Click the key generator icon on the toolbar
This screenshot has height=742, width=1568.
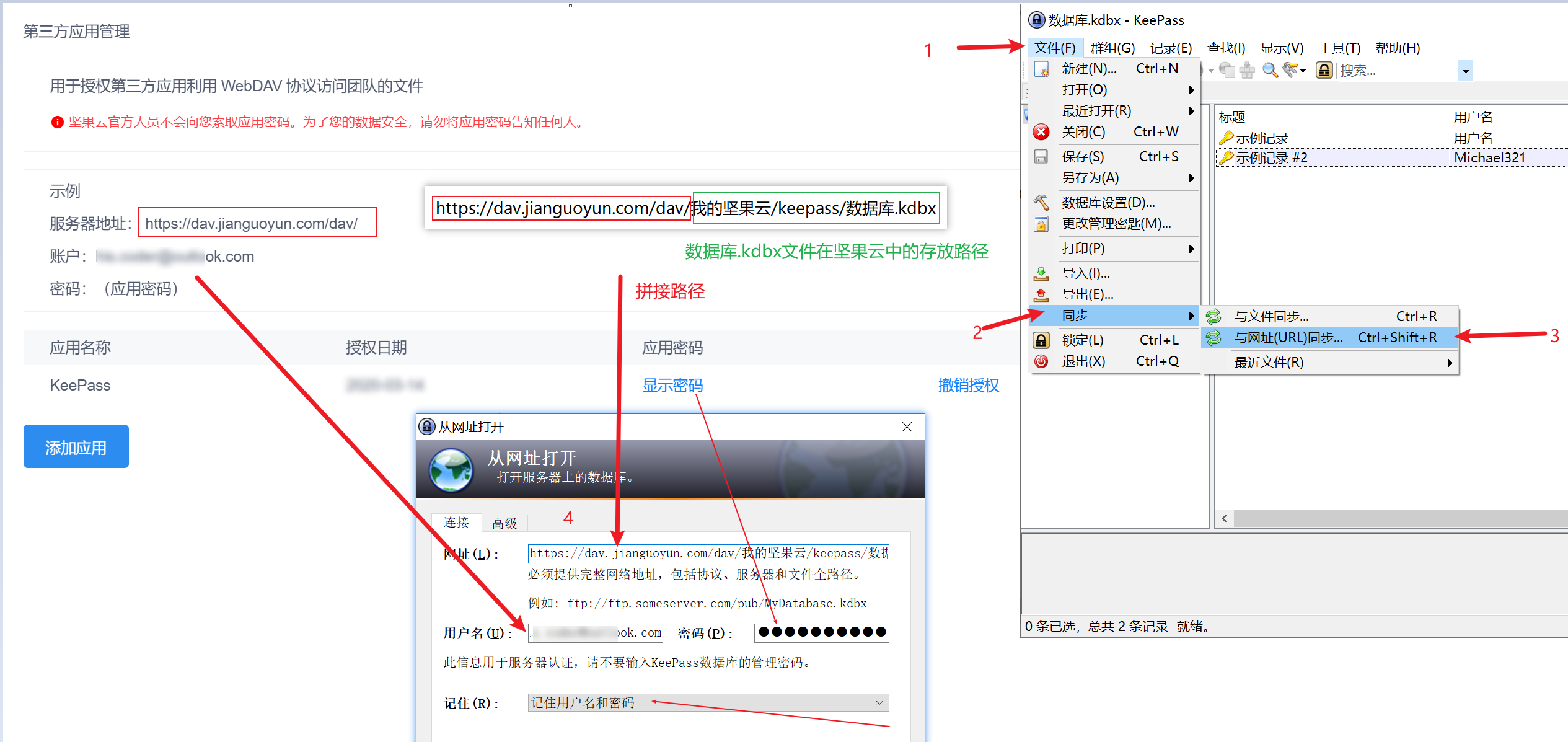[x=1290, y=69]
